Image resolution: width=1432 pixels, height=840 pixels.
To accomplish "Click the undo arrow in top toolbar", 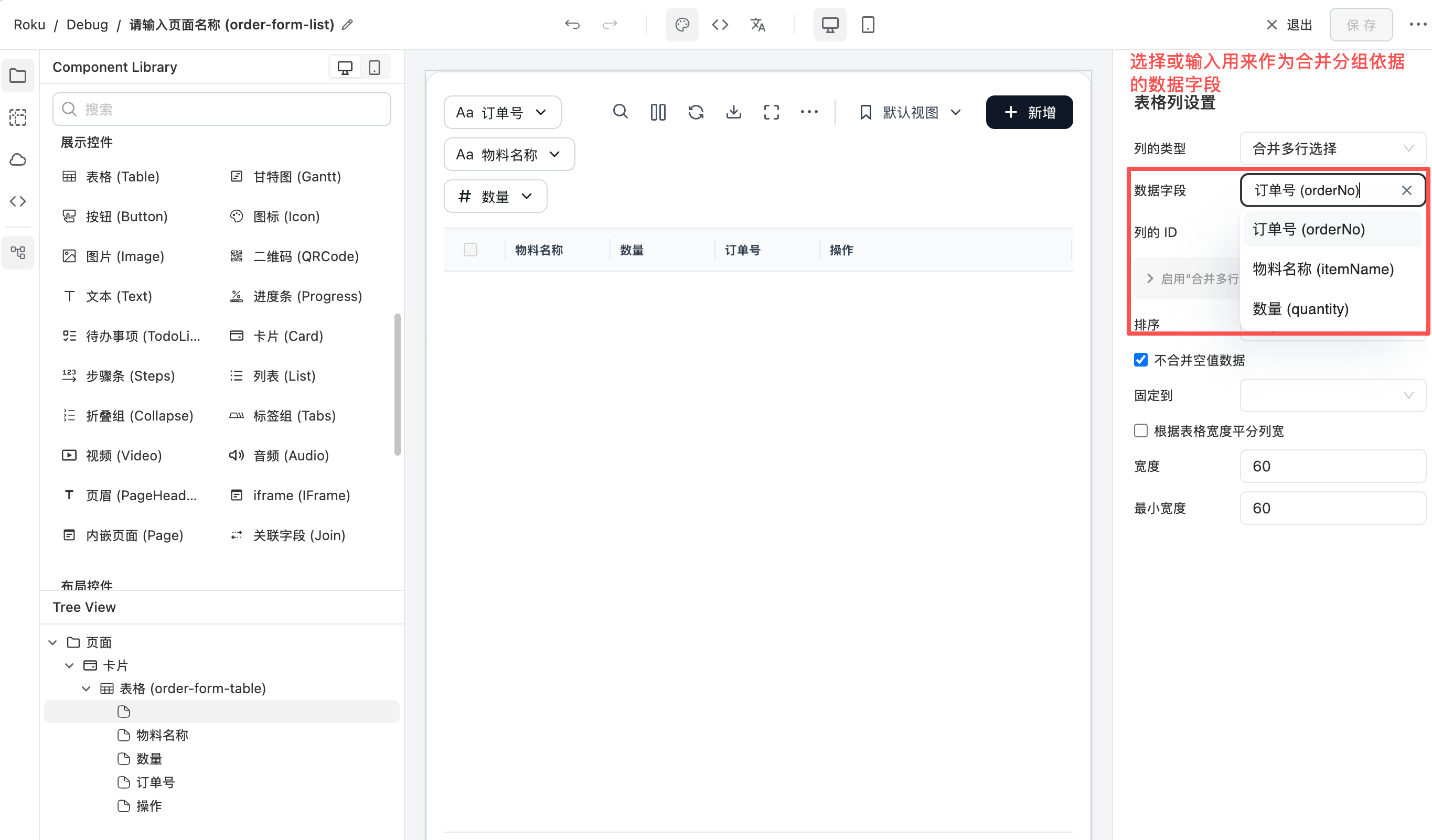I will point(572,25).
